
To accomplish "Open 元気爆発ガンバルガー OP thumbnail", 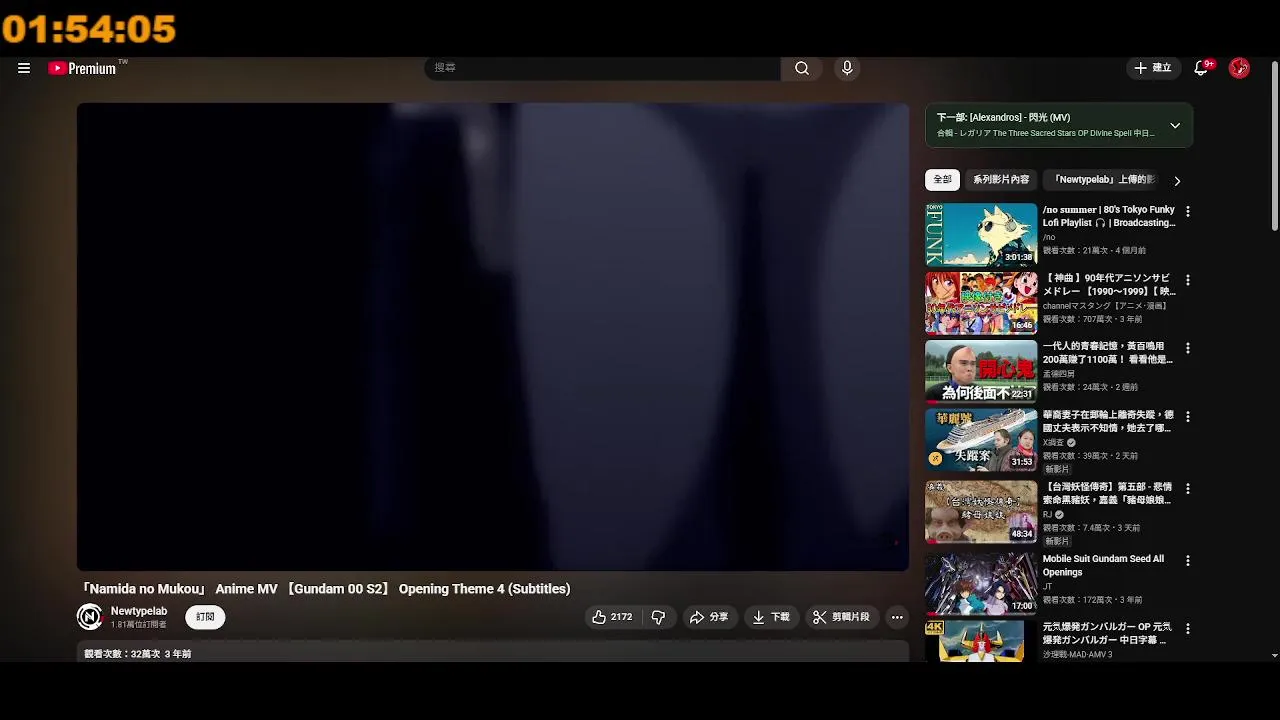I will 981,641.
